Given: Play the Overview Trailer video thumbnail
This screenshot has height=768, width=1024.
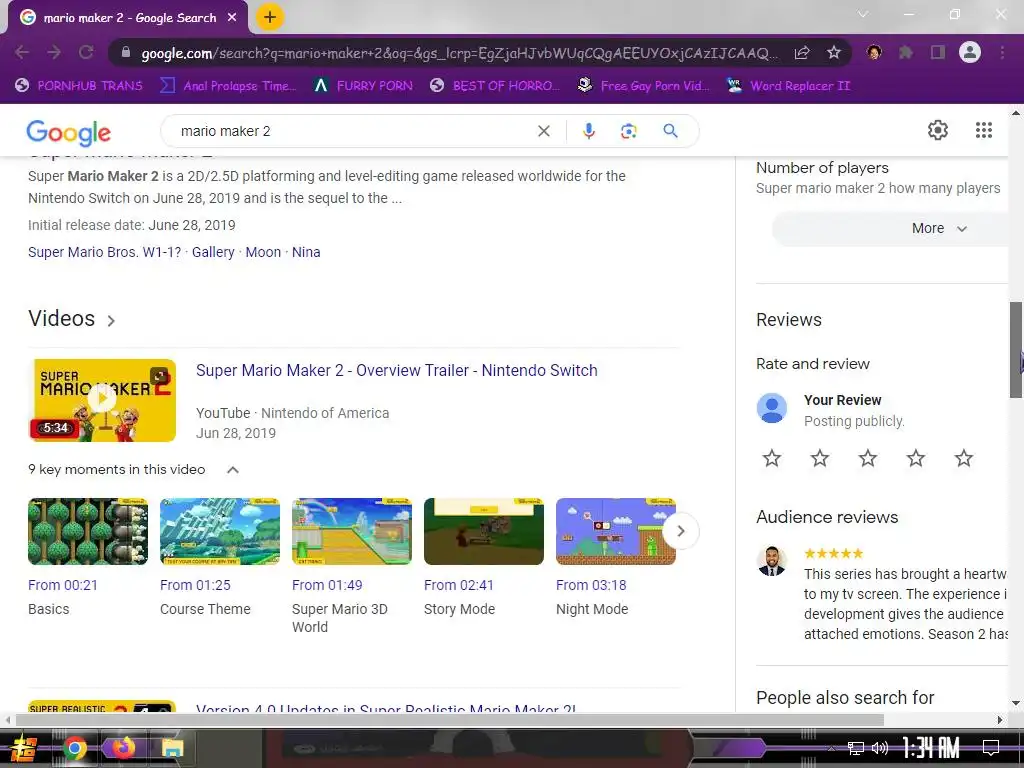Looking at the screenshot, I should pos(103,400).
